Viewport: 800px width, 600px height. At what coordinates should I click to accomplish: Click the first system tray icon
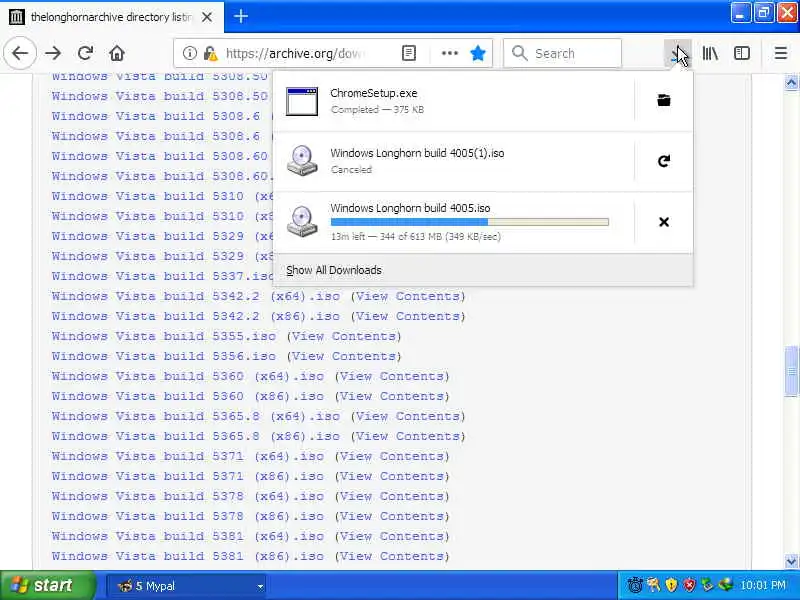point(635,585)
